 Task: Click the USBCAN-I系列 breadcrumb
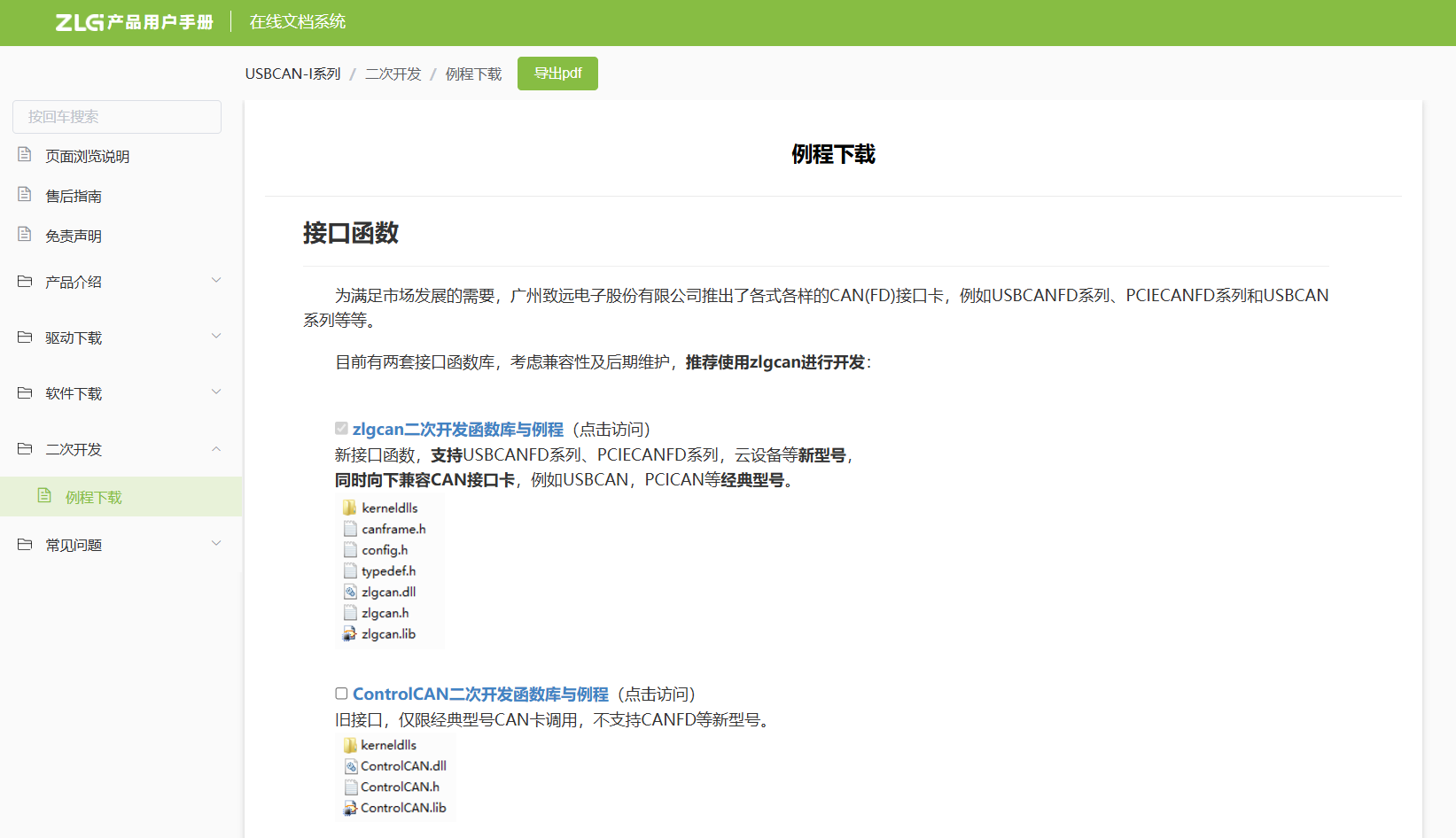292,74
